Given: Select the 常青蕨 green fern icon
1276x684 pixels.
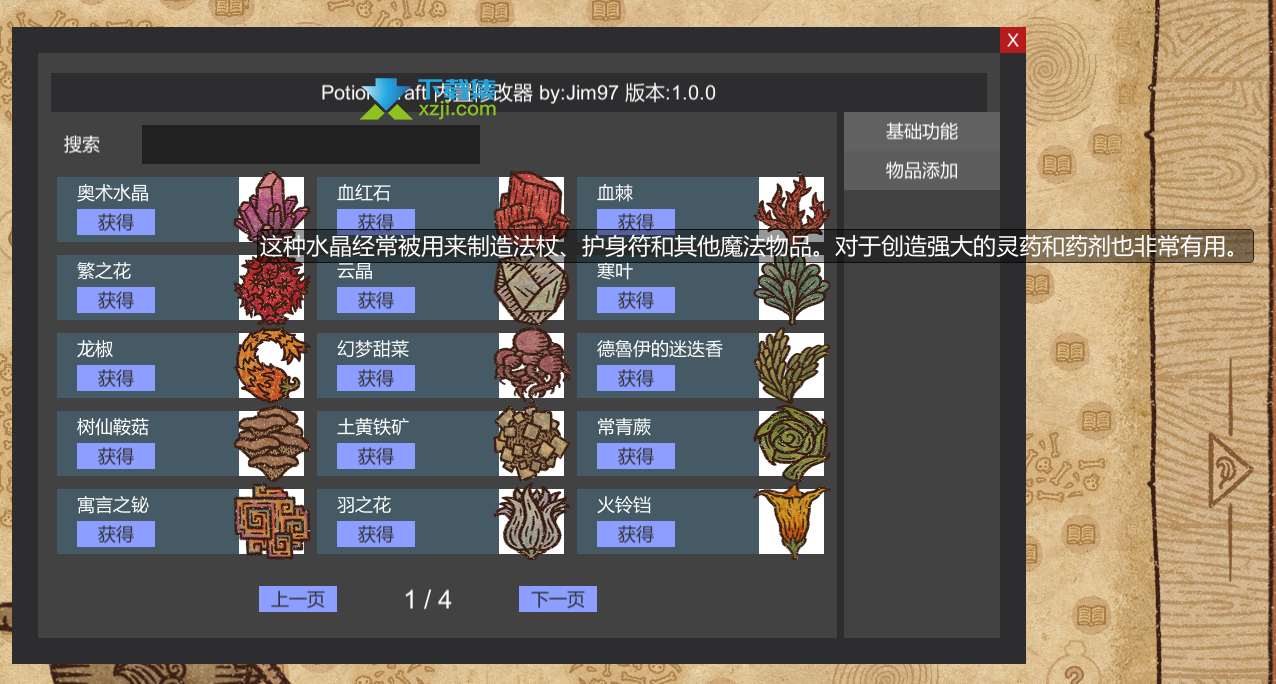Looking at the screenshot, I should click(x=791, y=443).
